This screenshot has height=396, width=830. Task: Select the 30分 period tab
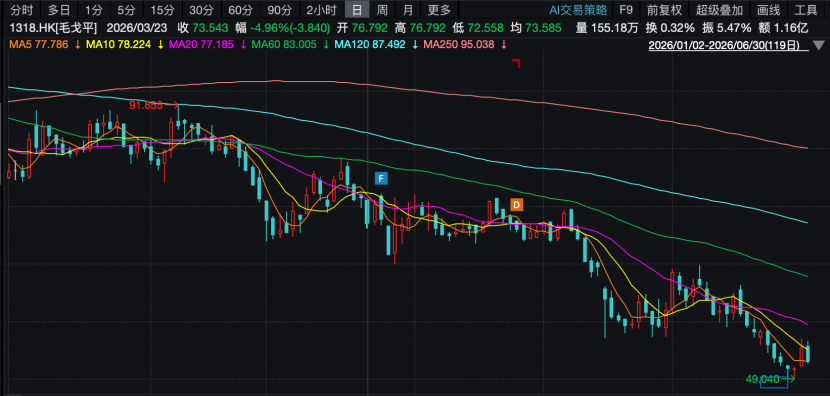(201, 9)
